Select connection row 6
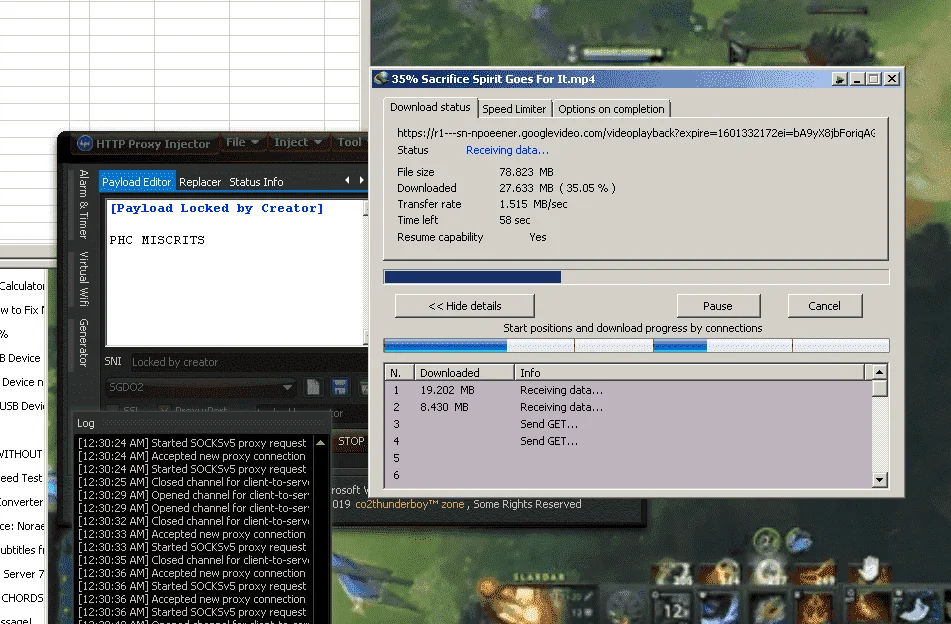The image size is (951, 624). (x=628, y=475)
